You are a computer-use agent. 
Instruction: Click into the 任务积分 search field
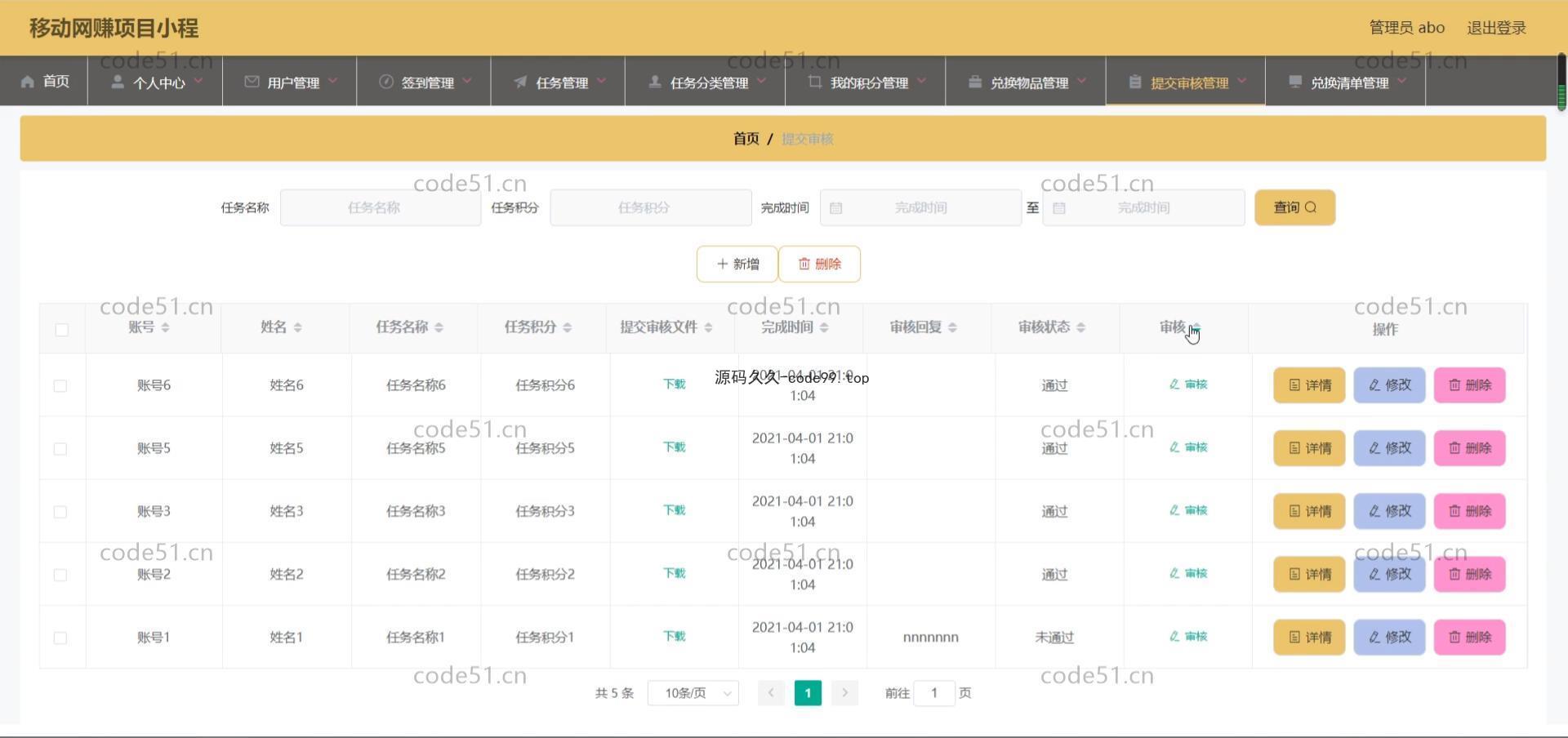pos(651,207)
